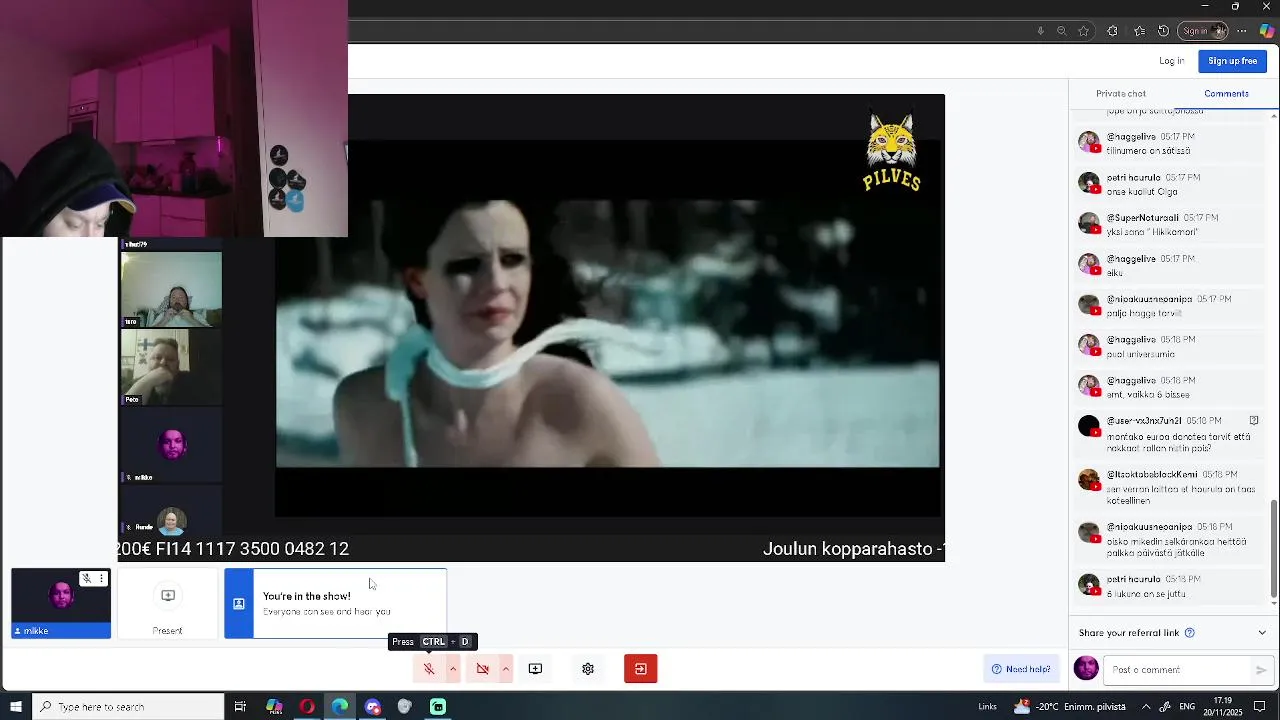Click Pilves lynx logo on the stage
Viewport: 1280px width, 720px height.
tap(891, 152)
